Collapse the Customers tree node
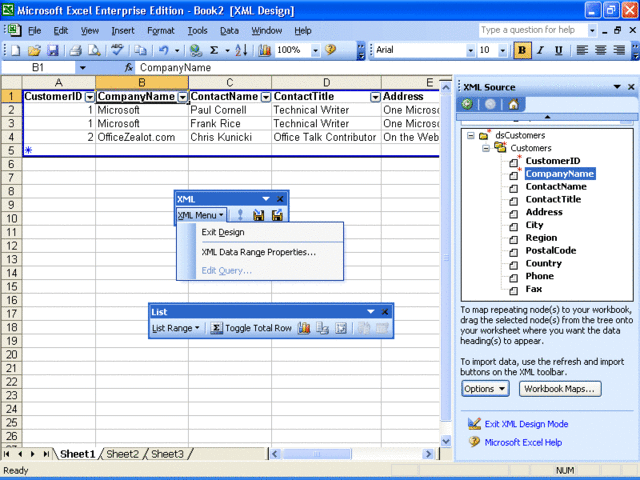Viewport: 640px width, 480px height. 485,148
